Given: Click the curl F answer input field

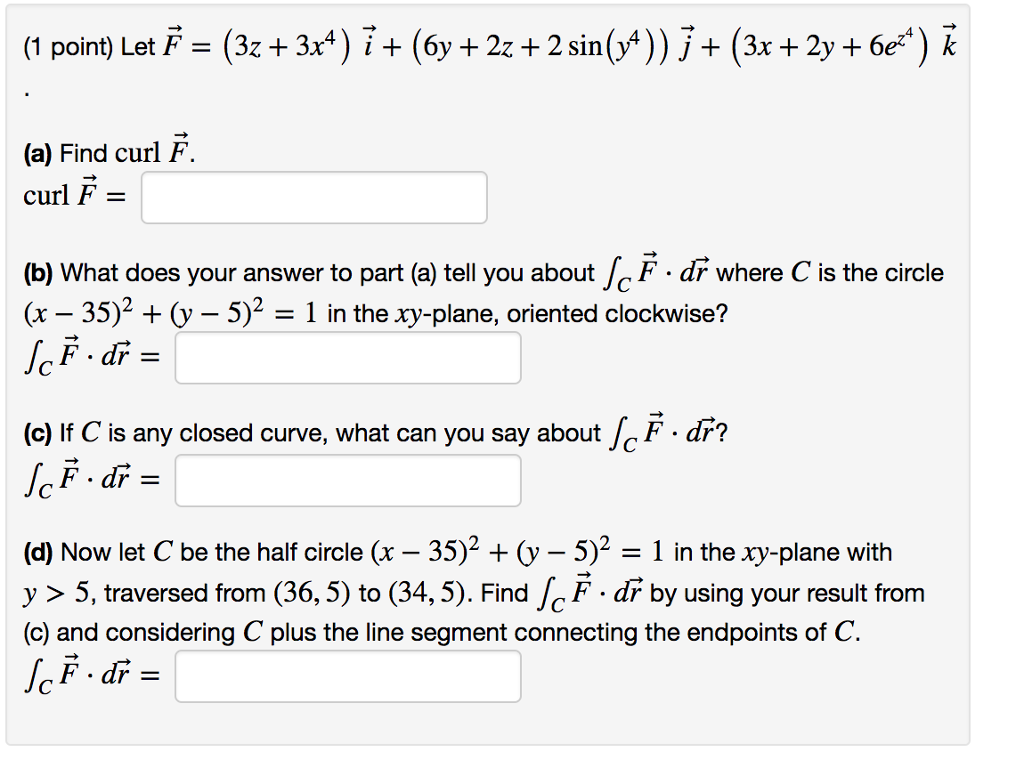Looking at the screenshot, I should point(313,196).
